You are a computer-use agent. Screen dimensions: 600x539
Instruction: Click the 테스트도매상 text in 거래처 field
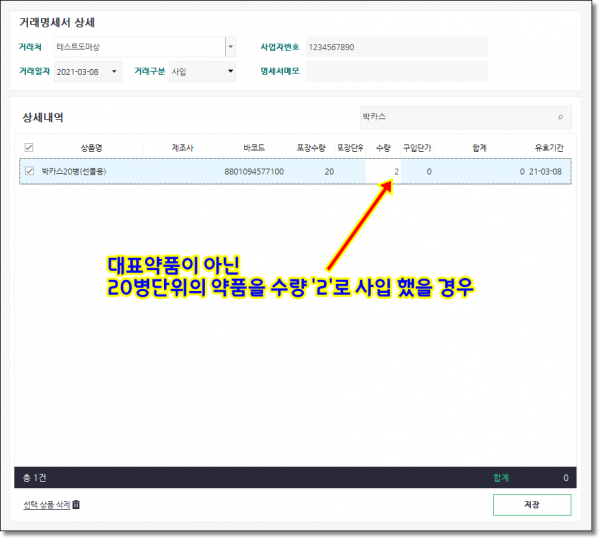pos(85,47)
